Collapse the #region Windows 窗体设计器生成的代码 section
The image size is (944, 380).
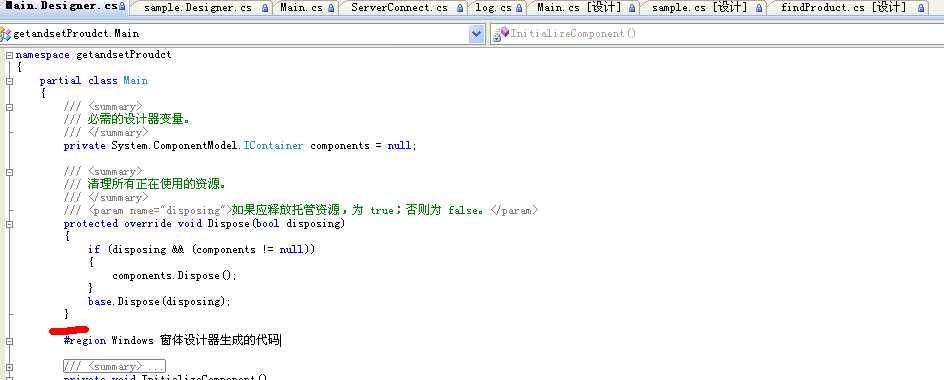pyautogui.click(x=10, y=341)
